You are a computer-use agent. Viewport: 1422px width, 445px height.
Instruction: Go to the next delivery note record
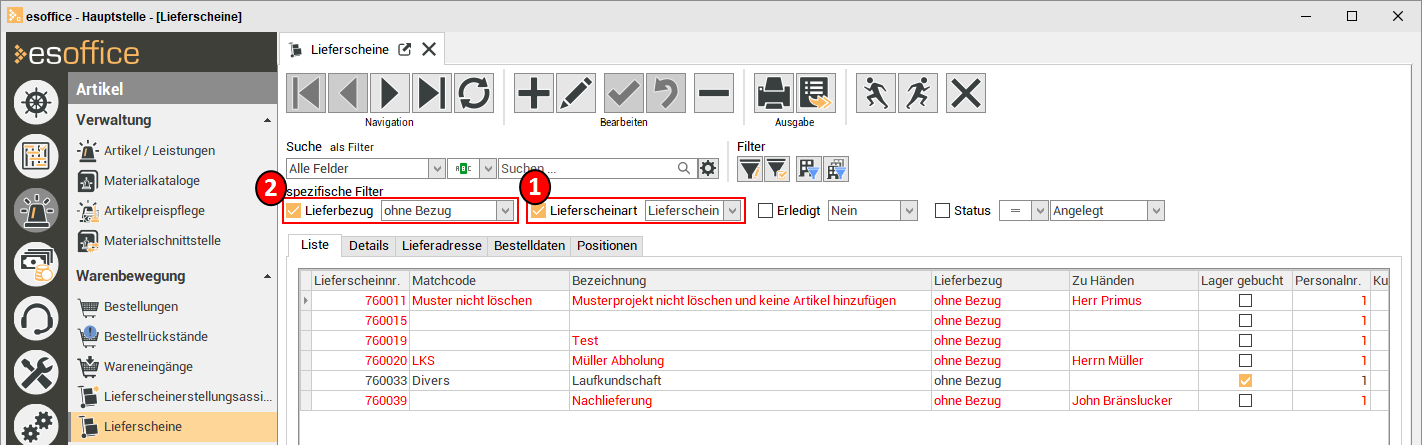click(x=390, y=93)
